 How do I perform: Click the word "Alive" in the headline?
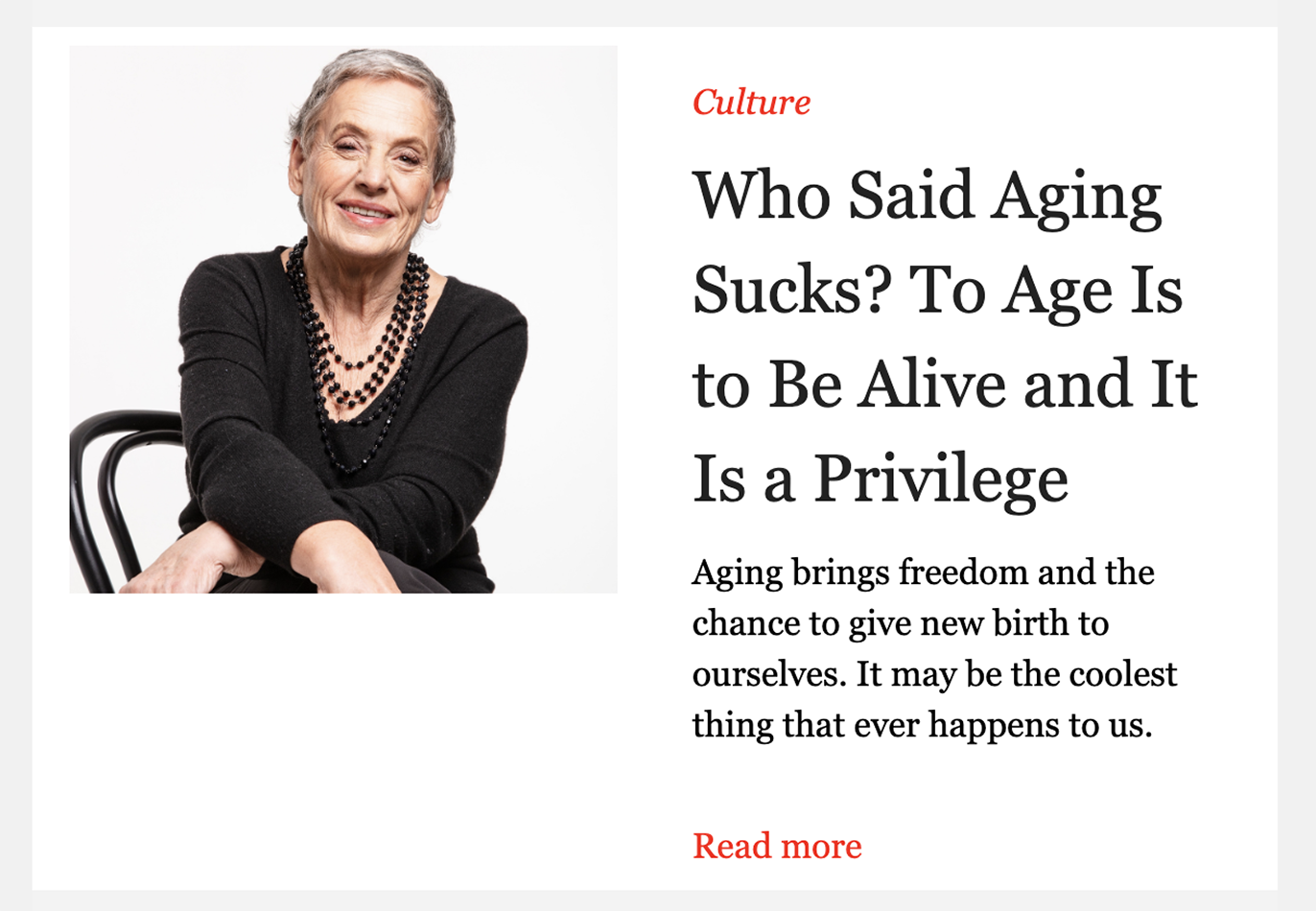pyautogui.click(x=931, y=385)
